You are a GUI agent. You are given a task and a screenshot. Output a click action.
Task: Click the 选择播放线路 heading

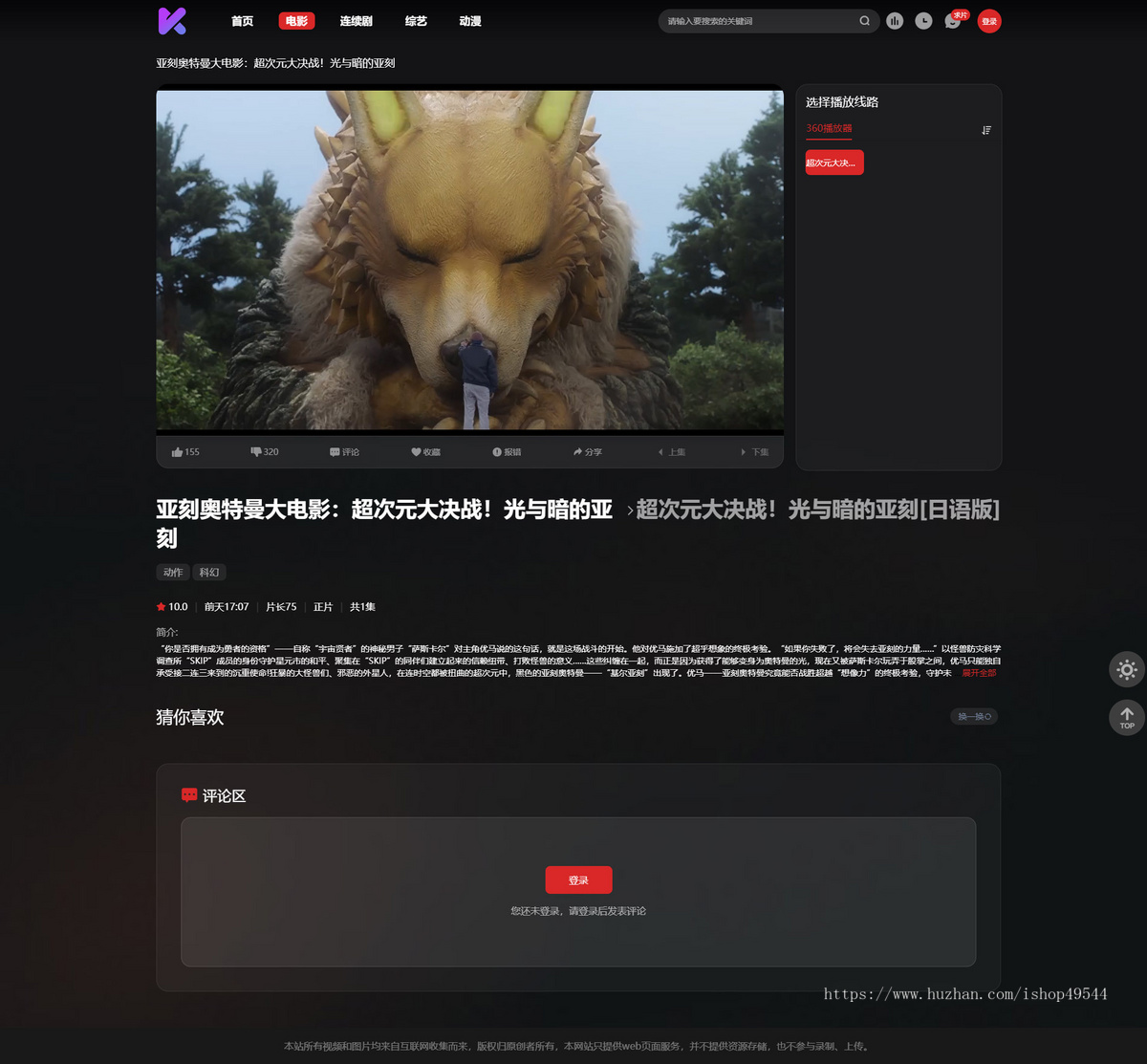click(x=842, y=102)
